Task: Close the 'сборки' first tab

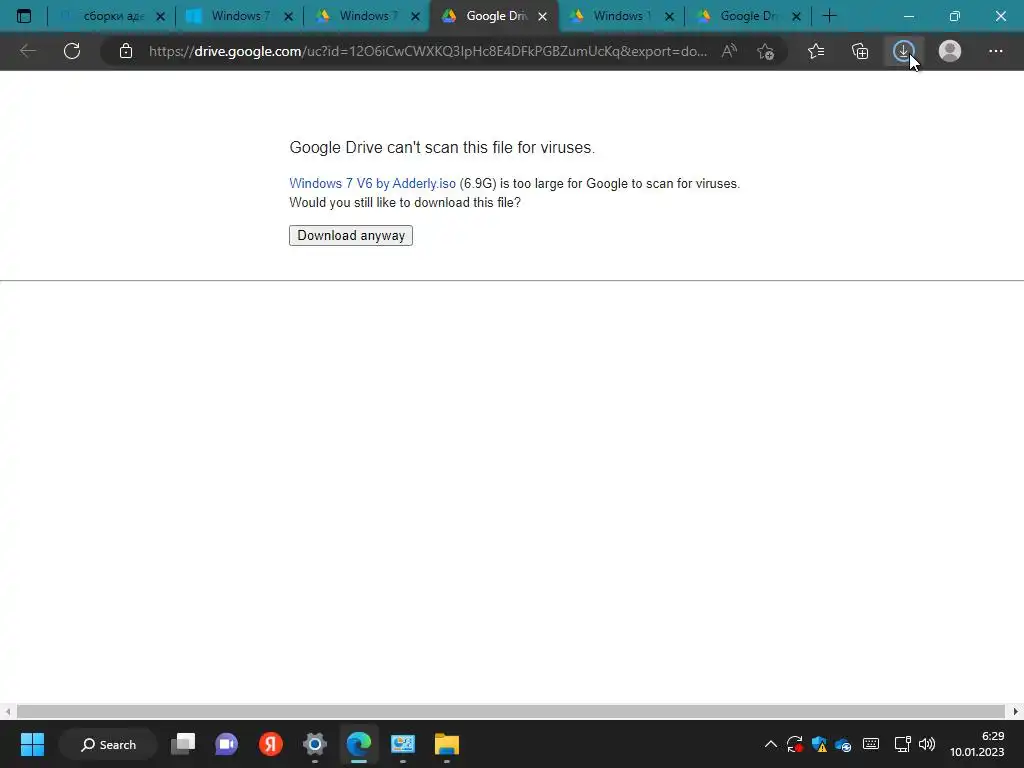Action: [161, 17]
